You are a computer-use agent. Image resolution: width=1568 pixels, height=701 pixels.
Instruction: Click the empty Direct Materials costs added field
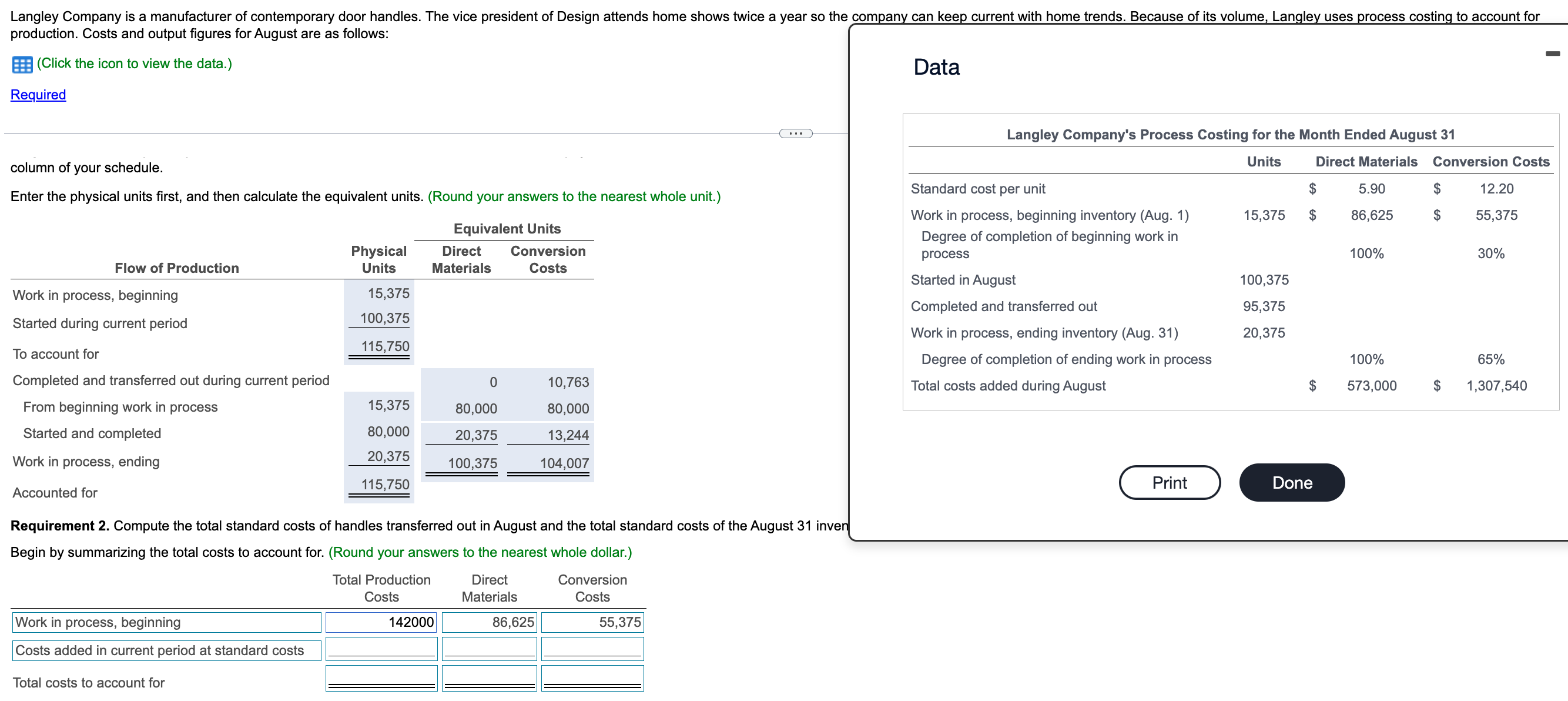(x=489, y=649)
